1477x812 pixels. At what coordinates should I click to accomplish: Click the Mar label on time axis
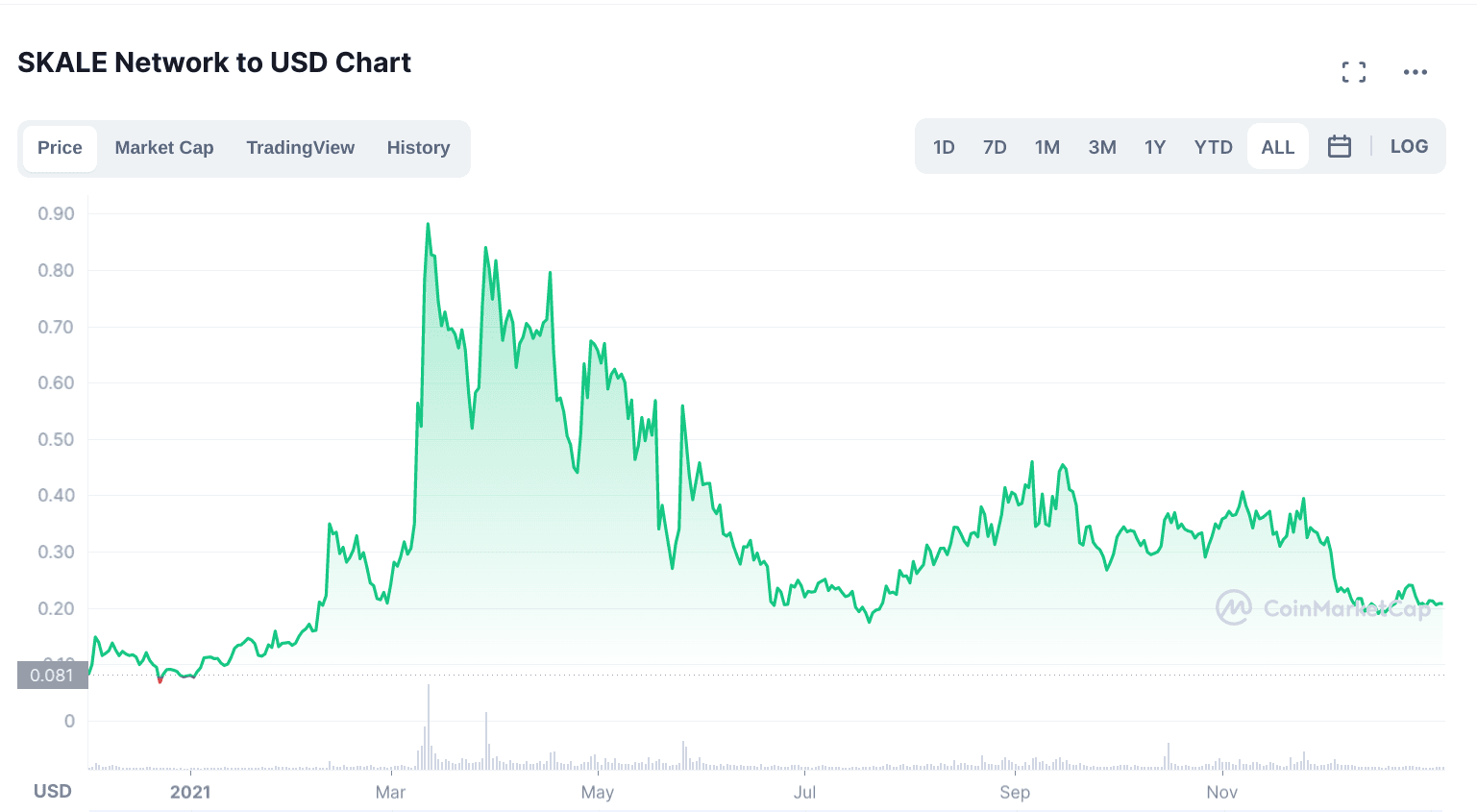(x=390, y=793)
